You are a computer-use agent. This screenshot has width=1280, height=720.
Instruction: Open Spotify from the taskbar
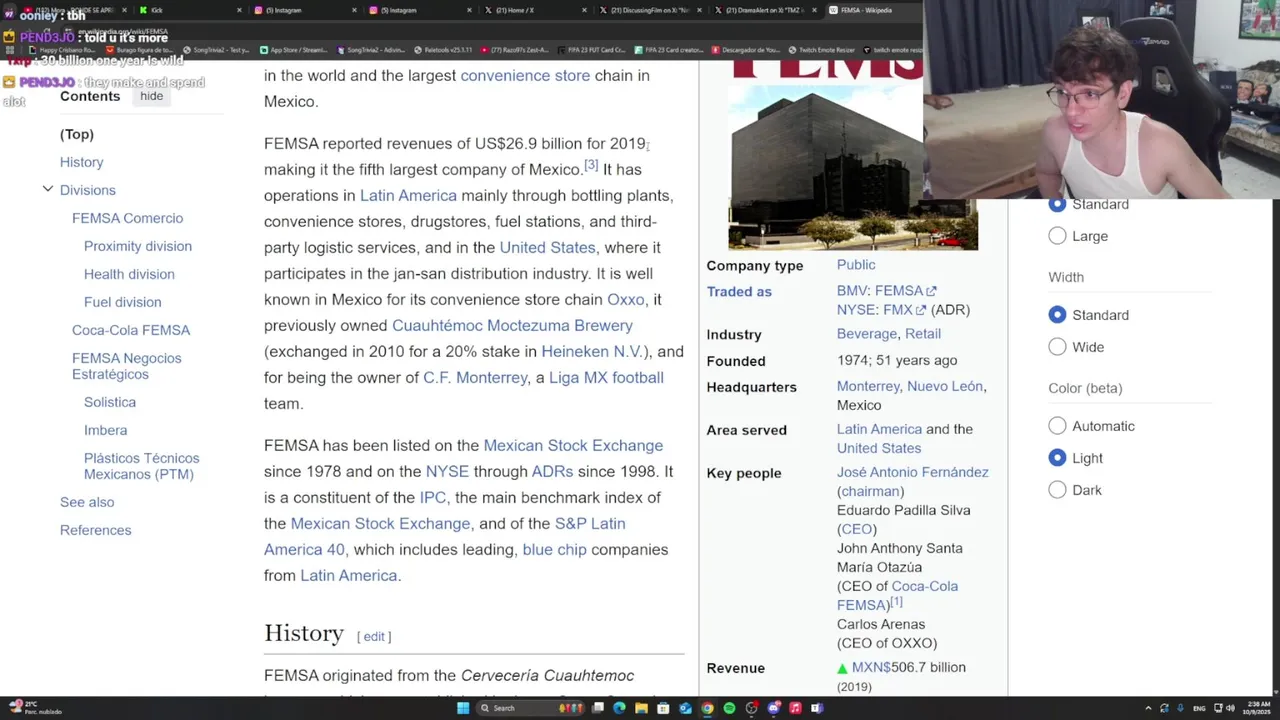pos(729,708)
